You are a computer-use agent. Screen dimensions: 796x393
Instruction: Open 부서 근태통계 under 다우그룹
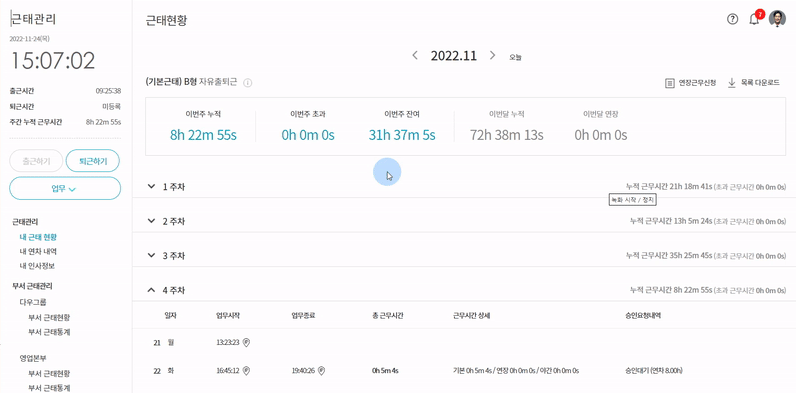(49, 332)
